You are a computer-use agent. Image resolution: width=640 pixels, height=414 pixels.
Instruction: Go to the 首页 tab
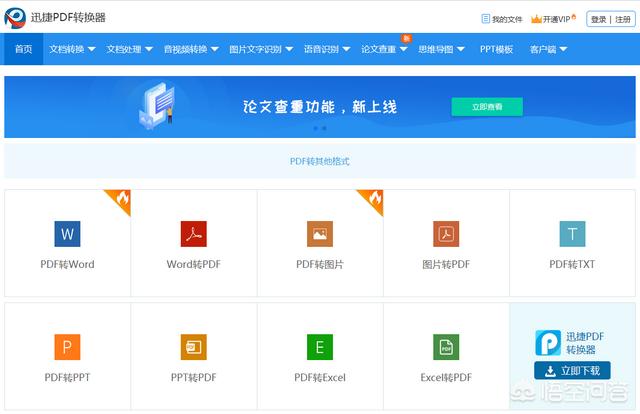coord(23,49)
